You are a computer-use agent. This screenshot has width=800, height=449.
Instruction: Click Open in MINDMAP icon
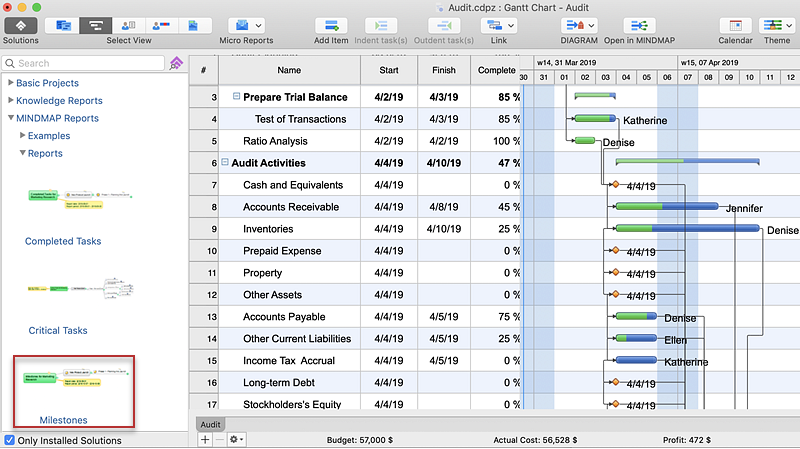point(639,26)
